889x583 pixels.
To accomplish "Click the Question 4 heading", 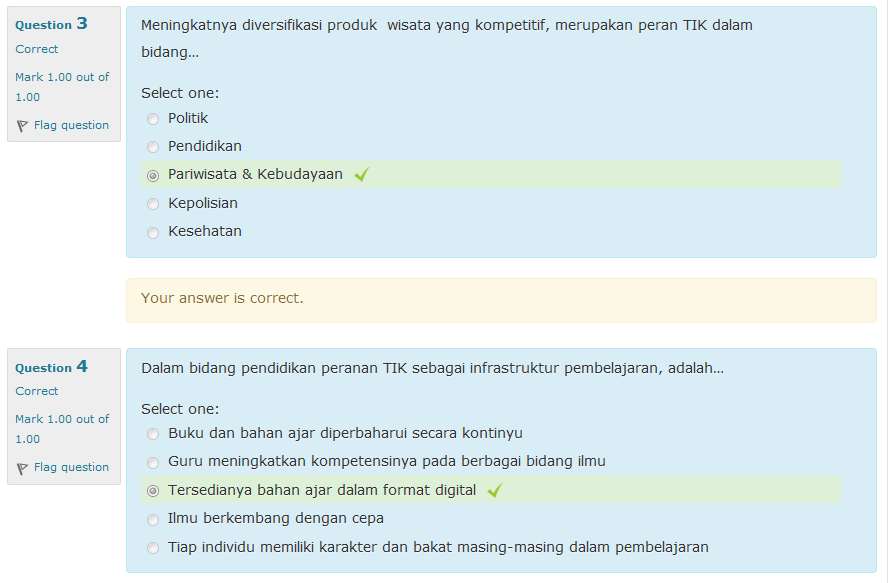I will pyautogui.click(x=52, y=366).
